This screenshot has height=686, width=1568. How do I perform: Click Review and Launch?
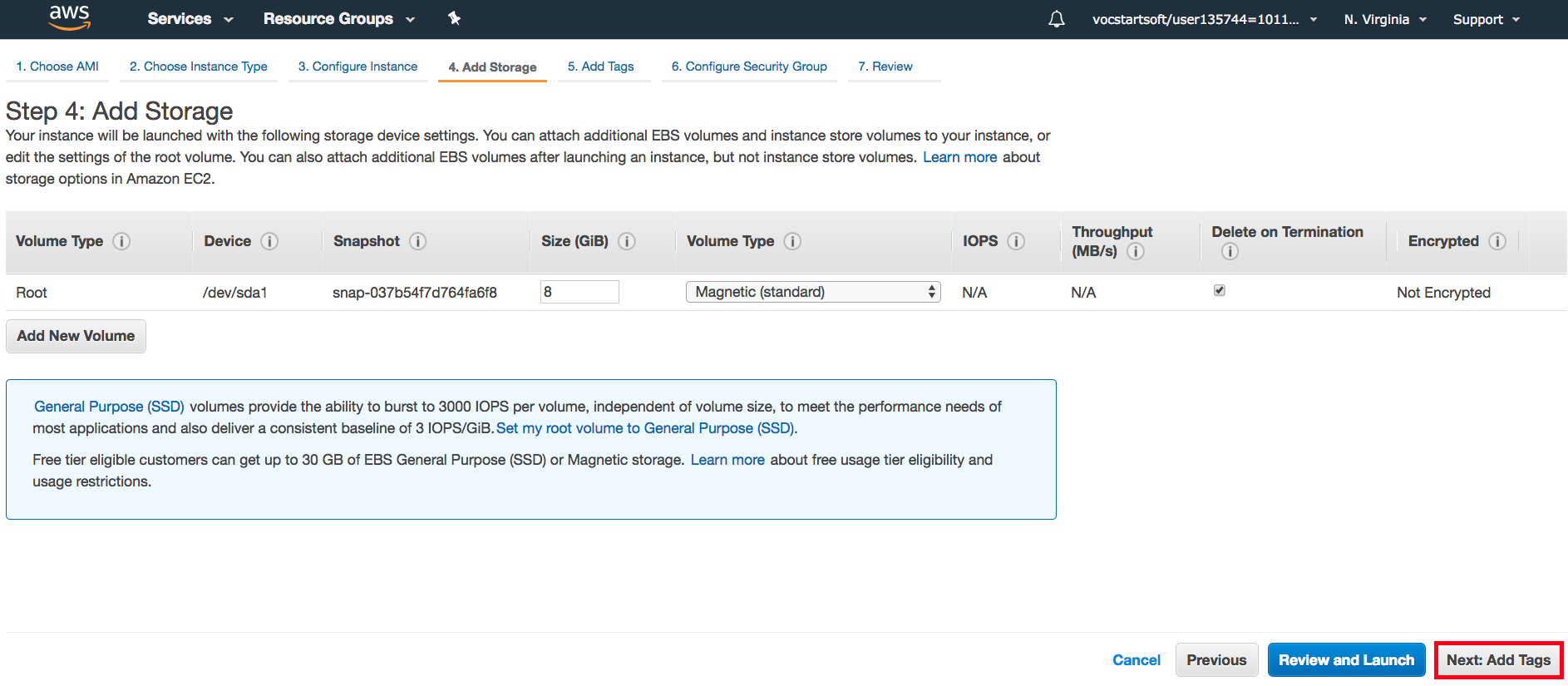point(1346,660)
